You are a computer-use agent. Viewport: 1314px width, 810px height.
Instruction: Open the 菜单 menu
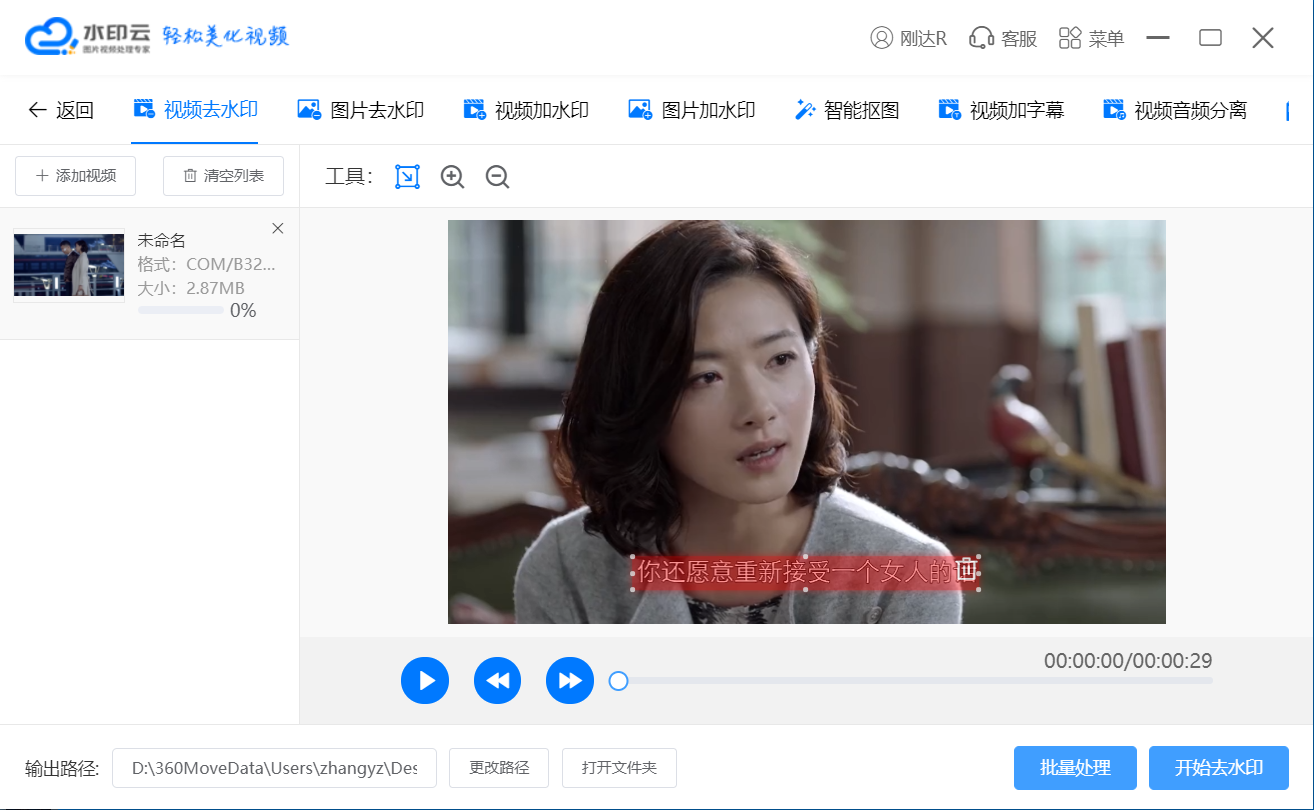[1091, 38]
